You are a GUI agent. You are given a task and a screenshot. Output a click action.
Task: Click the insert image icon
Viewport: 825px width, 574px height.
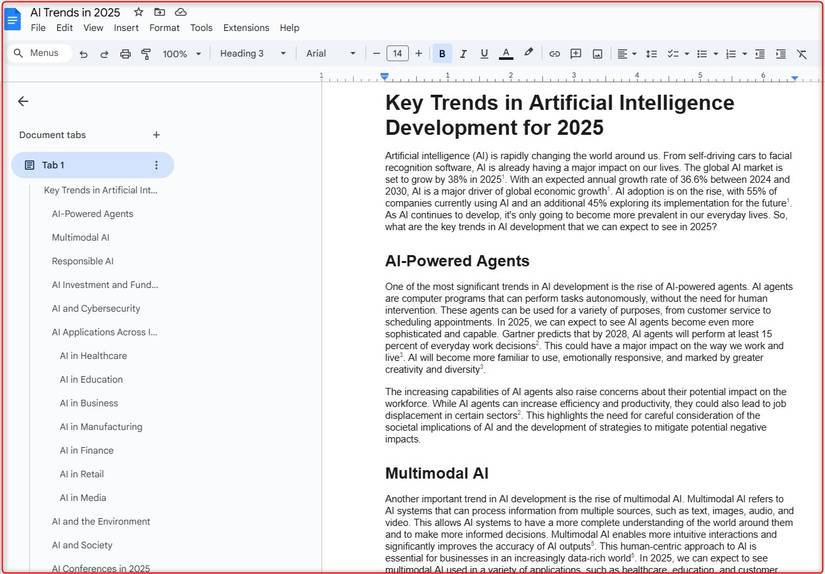597,54
